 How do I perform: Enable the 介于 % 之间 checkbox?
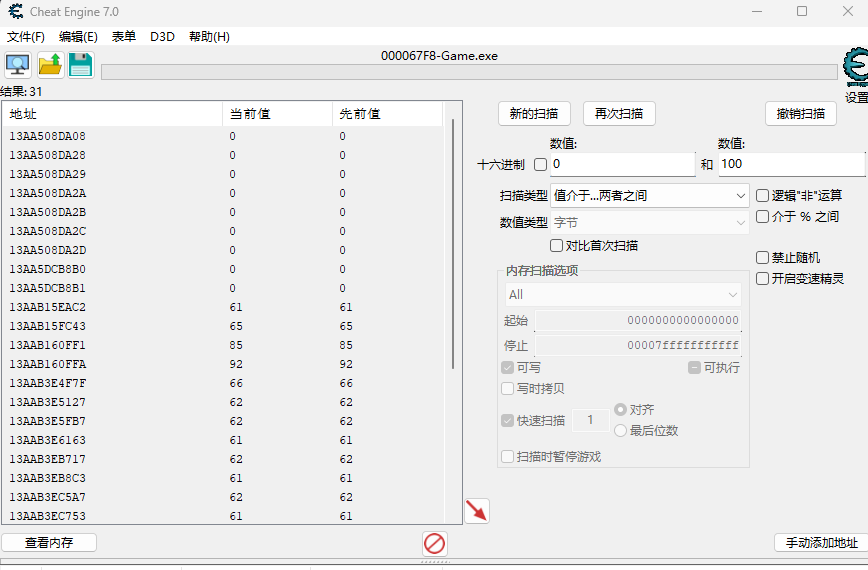pos(762,216)
